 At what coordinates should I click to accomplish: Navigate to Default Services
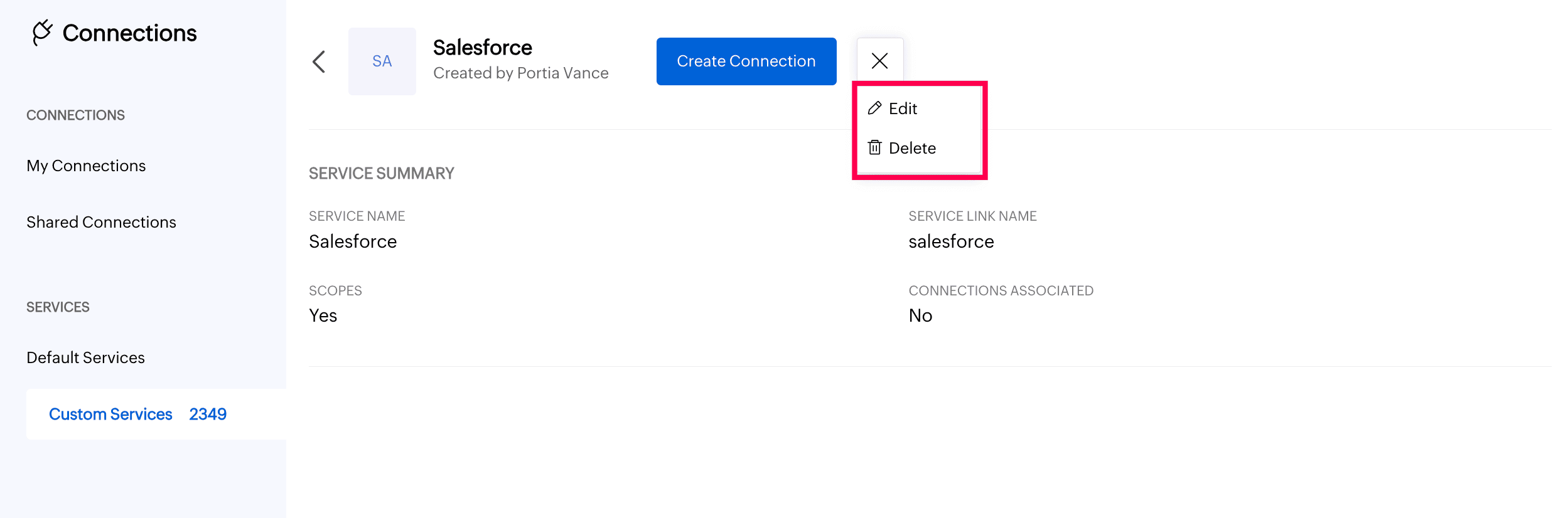[85, 357]
